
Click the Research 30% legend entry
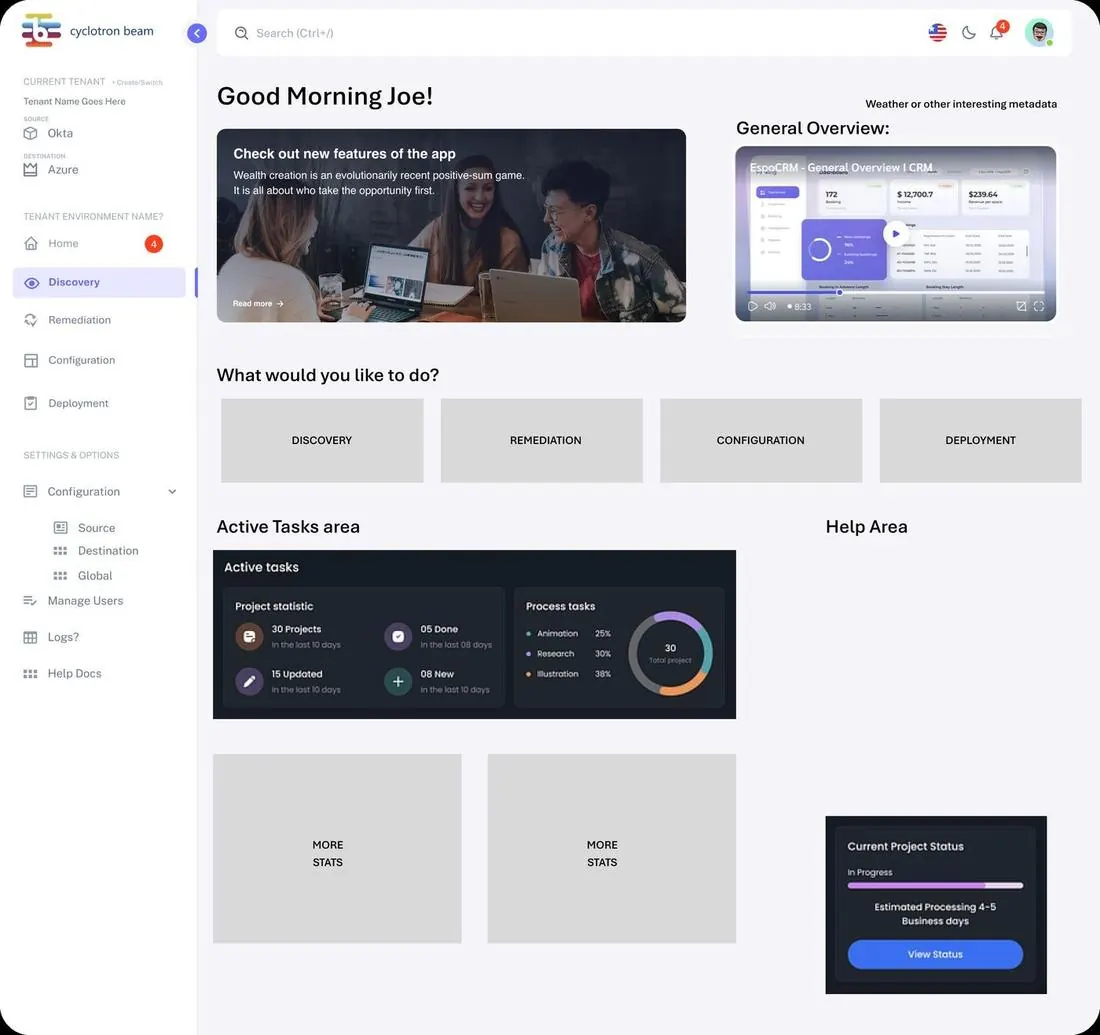pyautogui.click(x=569, y=654)
